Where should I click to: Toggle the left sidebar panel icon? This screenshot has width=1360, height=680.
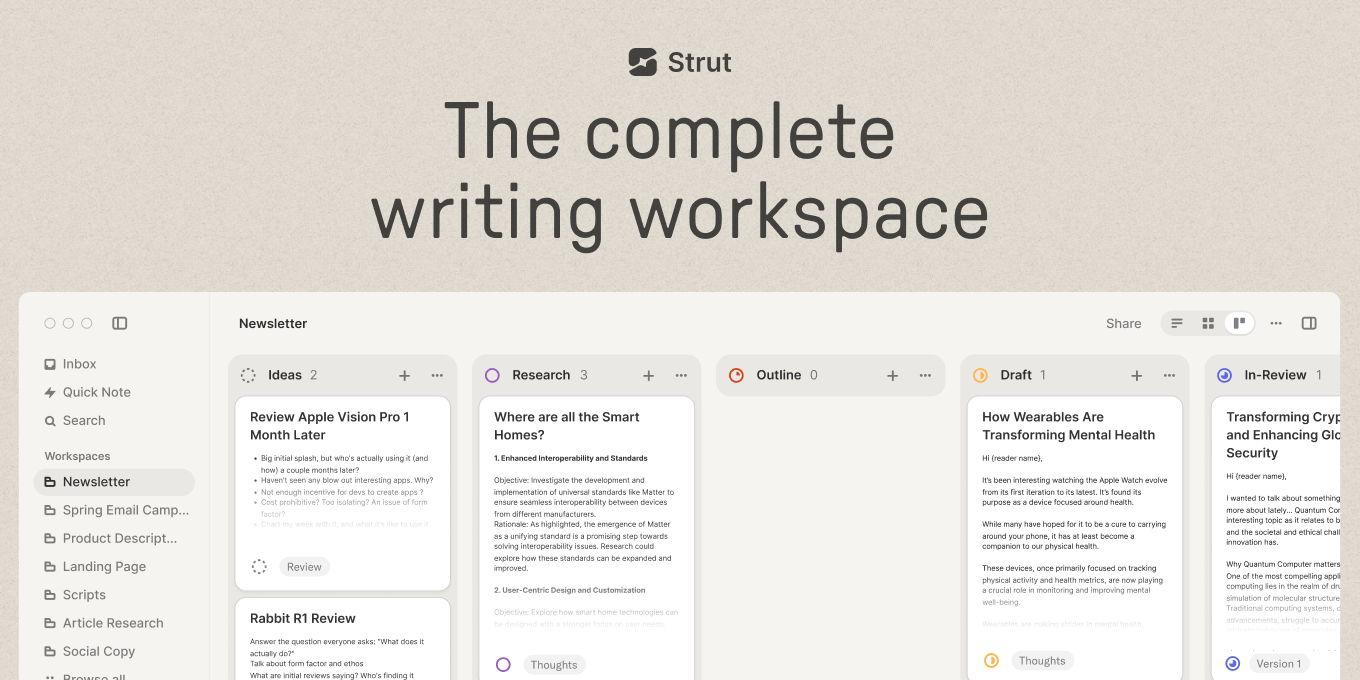click(120, 323)
